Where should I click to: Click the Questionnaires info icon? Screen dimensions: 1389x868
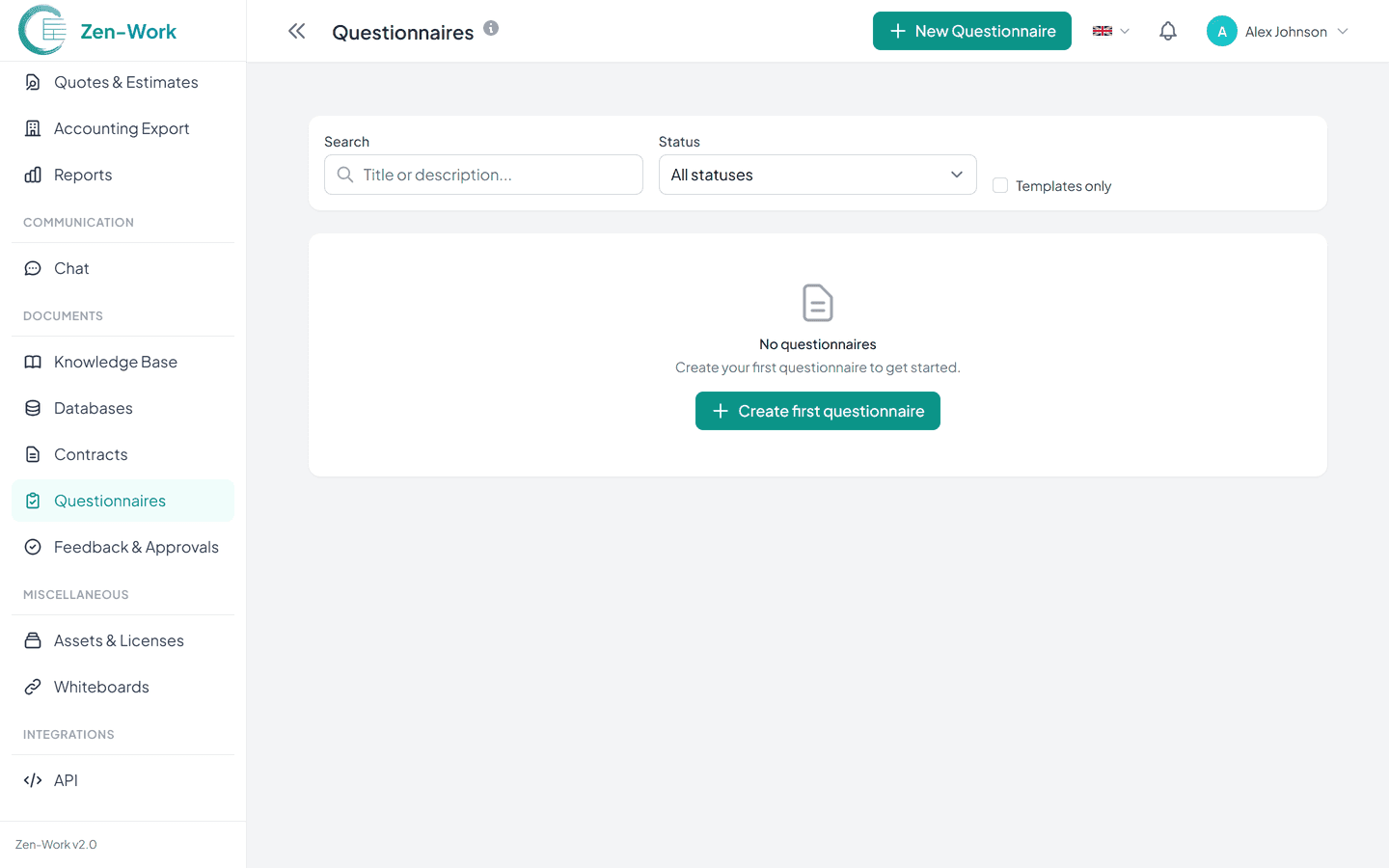[491, 28]
